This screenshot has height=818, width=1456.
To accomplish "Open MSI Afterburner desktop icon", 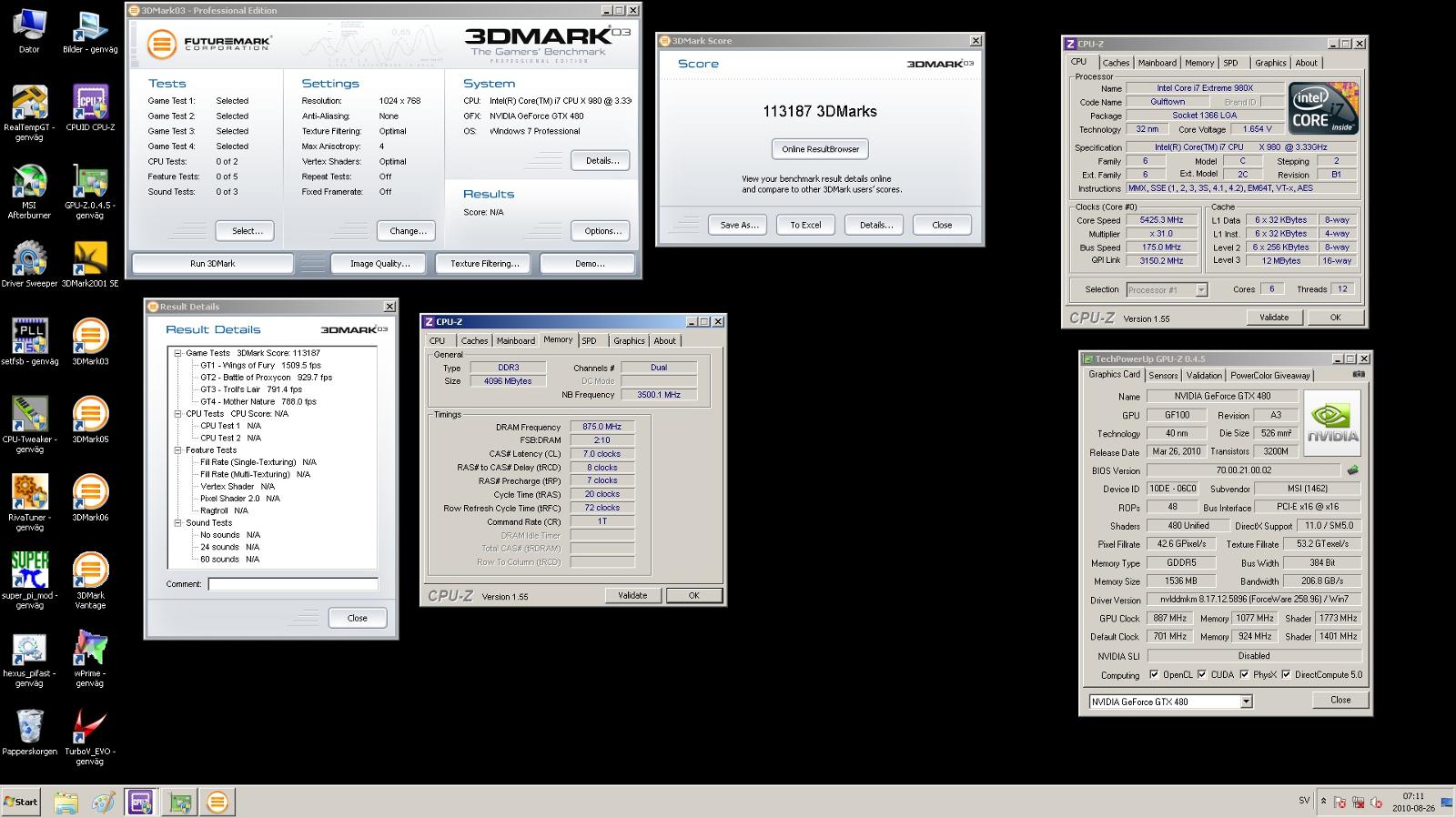I will (x=29, y=190).
